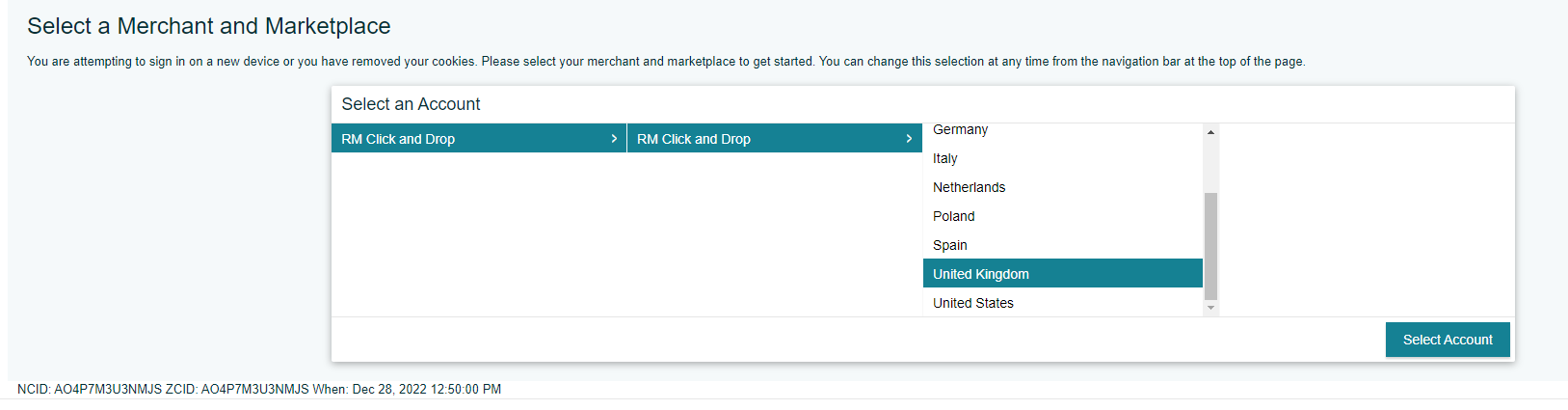Select Spain in the marketplace list

pyautogui.click(x=950, y=245)
